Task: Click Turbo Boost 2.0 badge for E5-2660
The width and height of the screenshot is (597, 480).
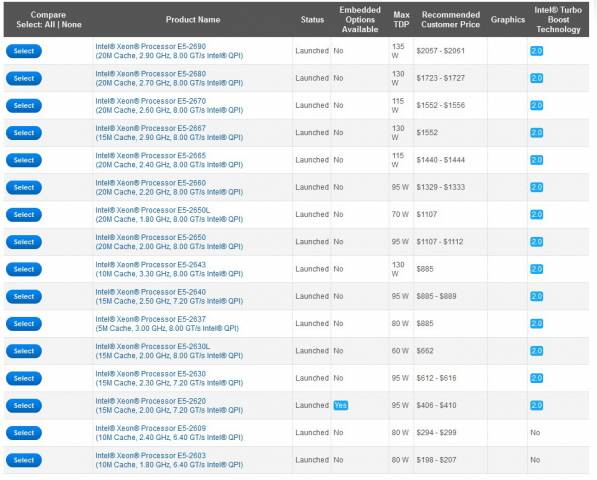Action: point(536,187)
